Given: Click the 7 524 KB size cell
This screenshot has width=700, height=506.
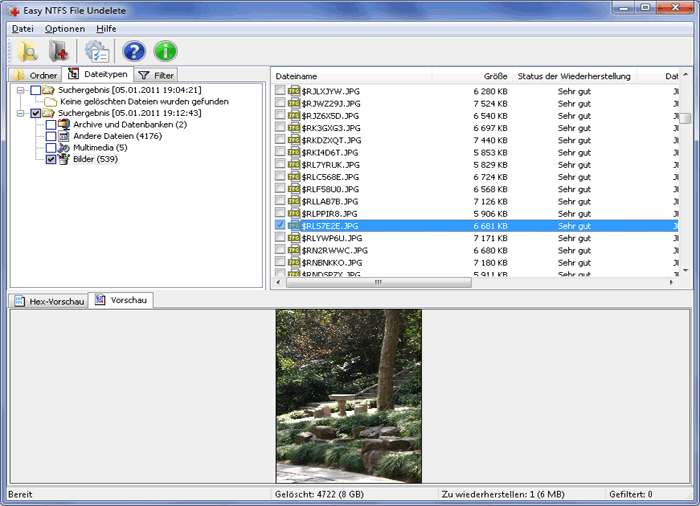Looking at the screenshot, I should [490, 104].
